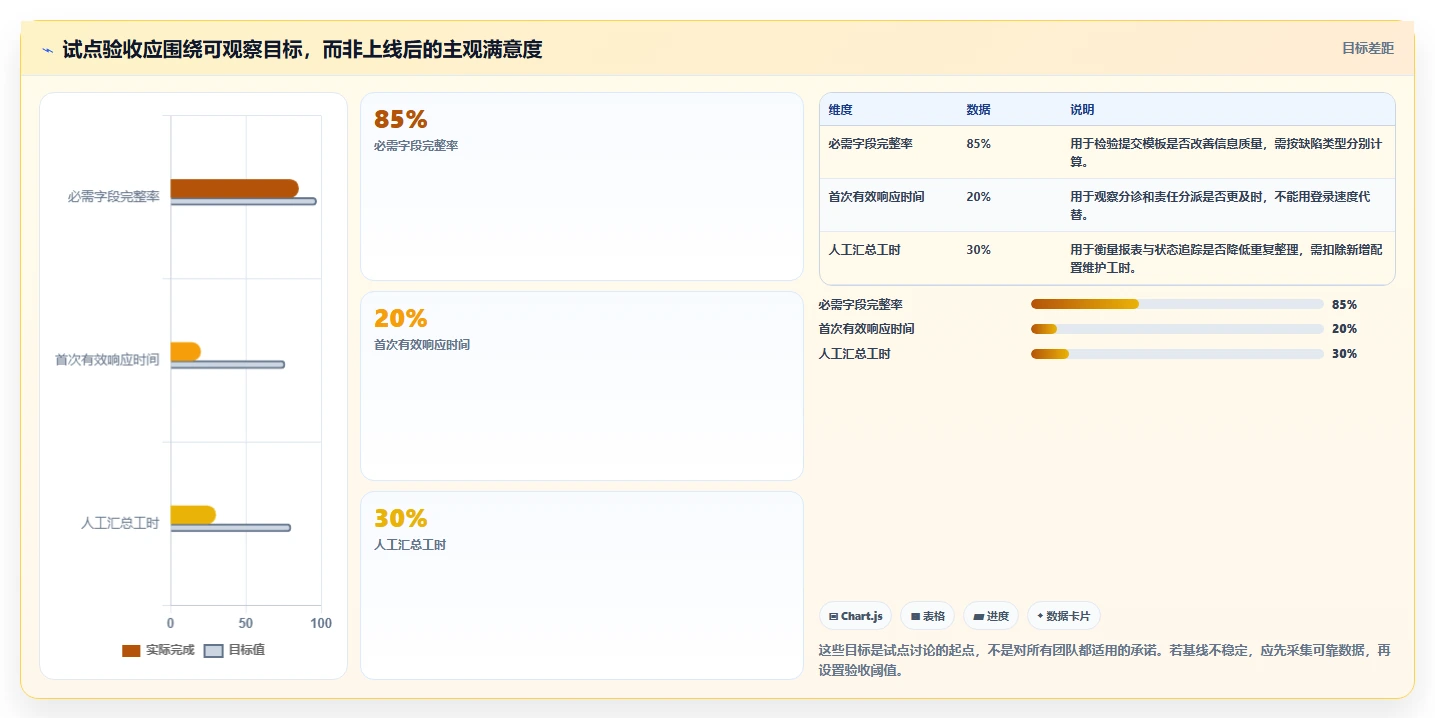Click the 人工汇总工时 table row label
Screen dimensions: 1435x718
click(864, 250)
